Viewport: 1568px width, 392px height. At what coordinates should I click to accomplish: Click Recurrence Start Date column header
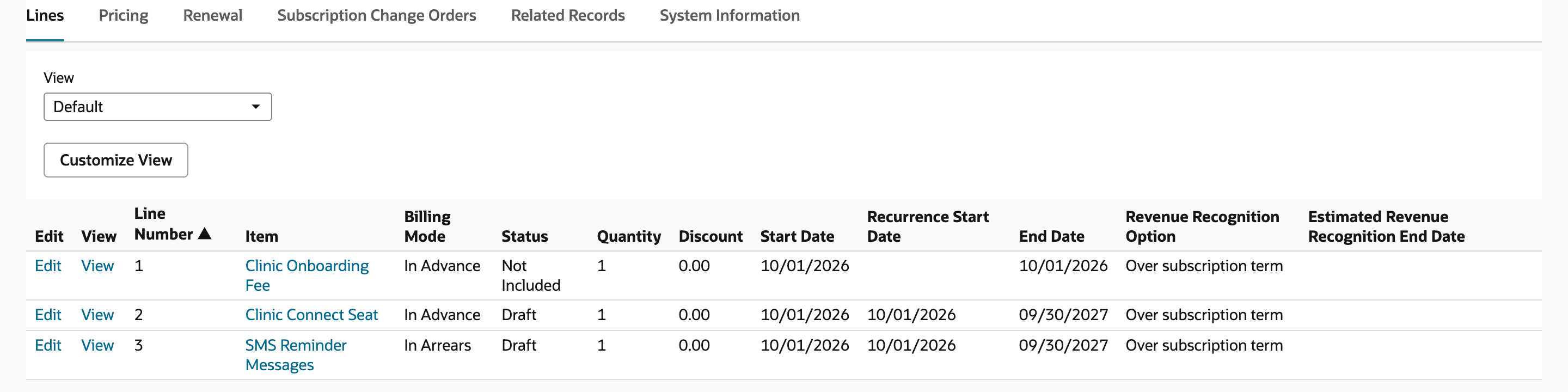928,226
